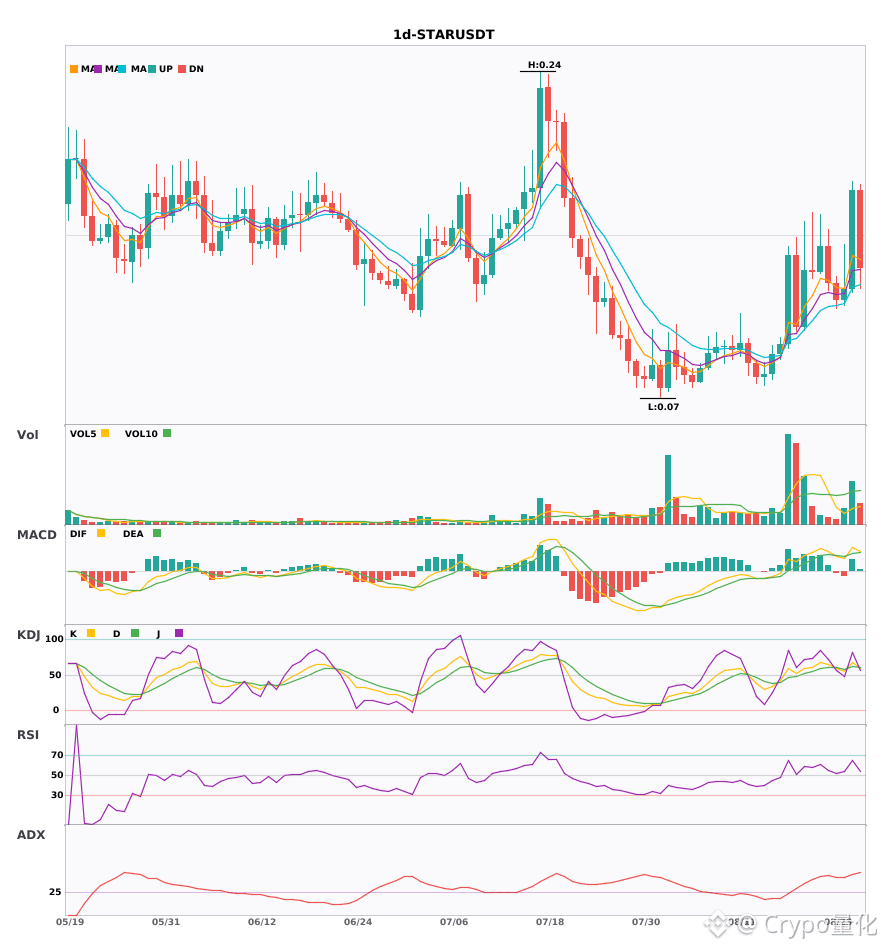
Task: Click the ADX axis value 25
Action: coord(55,892)
